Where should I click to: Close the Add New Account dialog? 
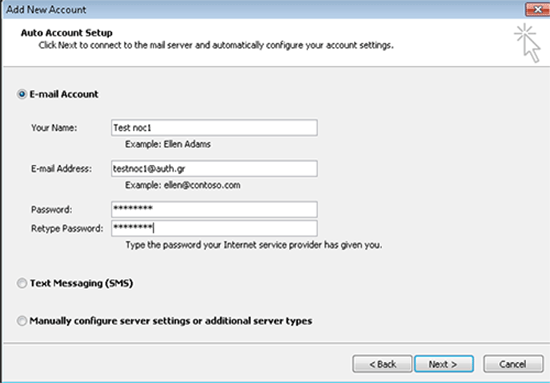tap(537, 9)
